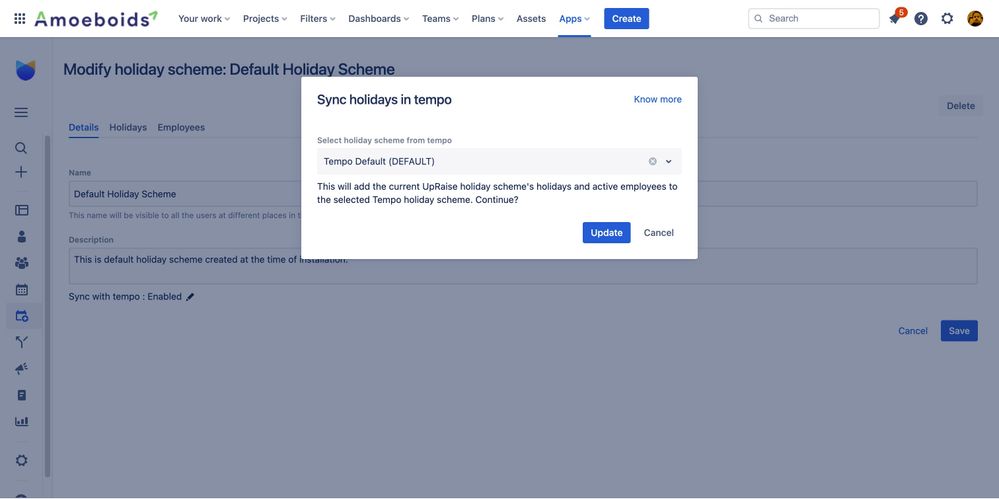Open the branching arrows icon in sidebar
The width and height of the screenshot is (999, 499).
22,342
